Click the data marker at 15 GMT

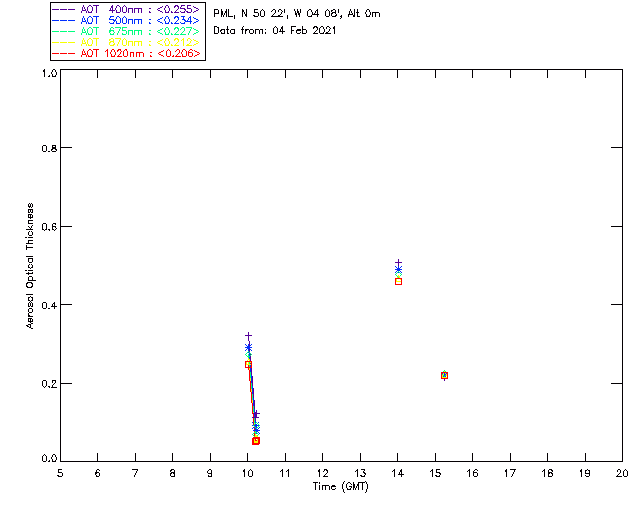pyautogui.click(x=444, y=375)
